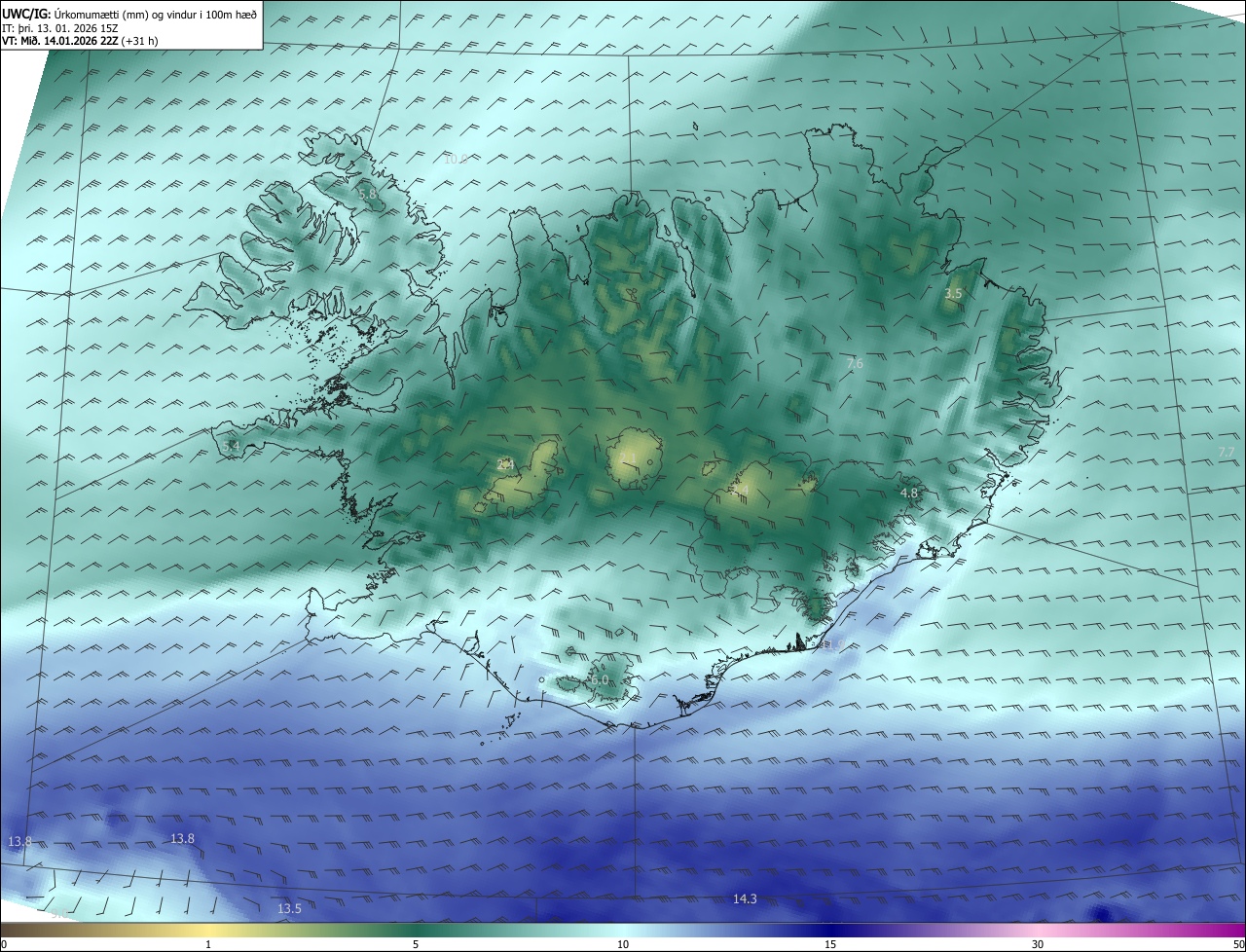Click the colorbar tick label 10
The width and height of the screenshot is (1246, 952).
pos(623,944)
